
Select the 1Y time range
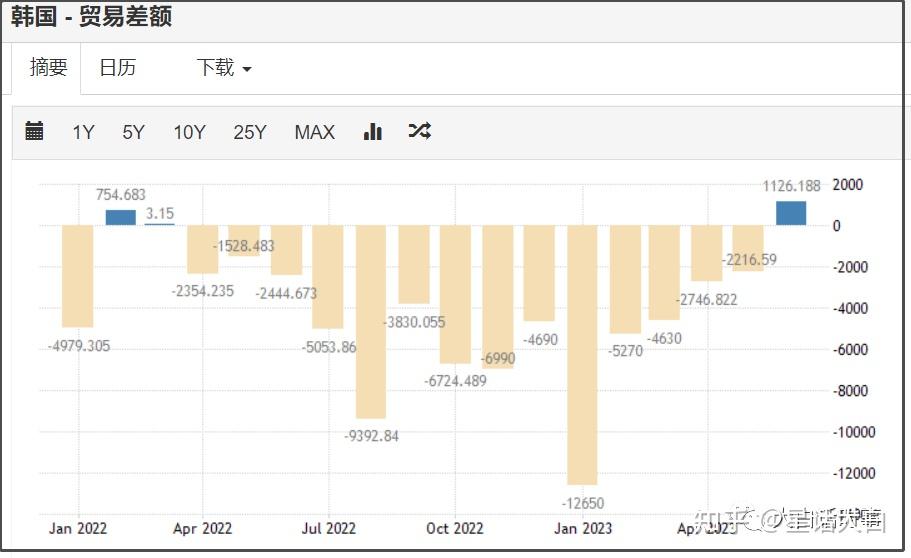[x=84, y=133]
